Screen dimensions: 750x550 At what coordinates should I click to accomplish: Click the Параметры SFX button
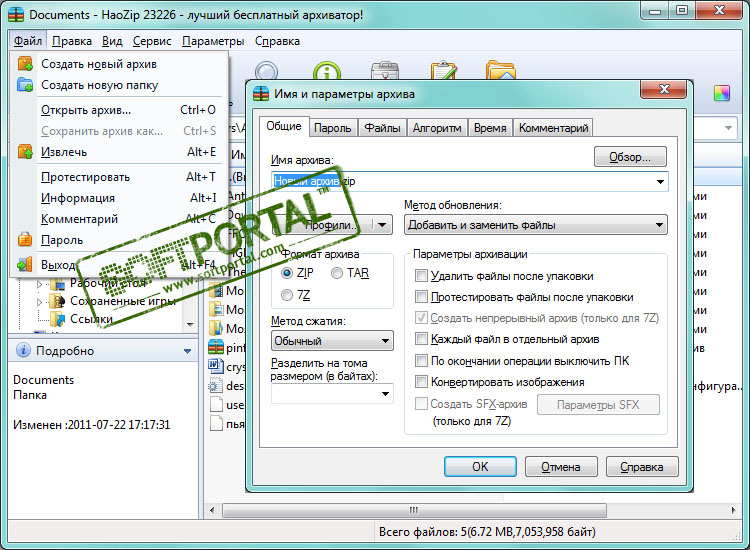(598, 405)
